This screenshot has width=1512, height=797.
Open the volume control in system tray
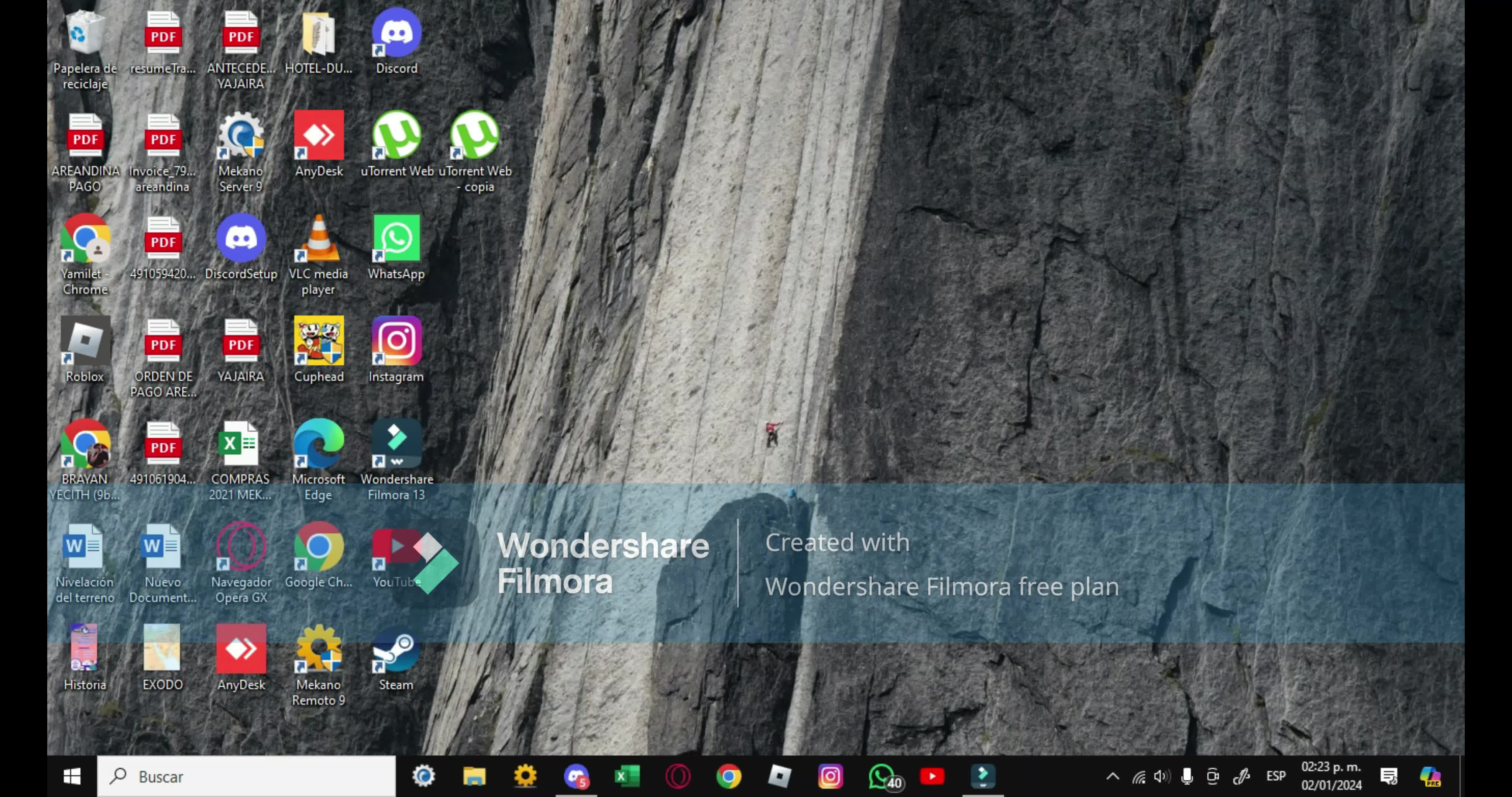(x=1162, y=777)
